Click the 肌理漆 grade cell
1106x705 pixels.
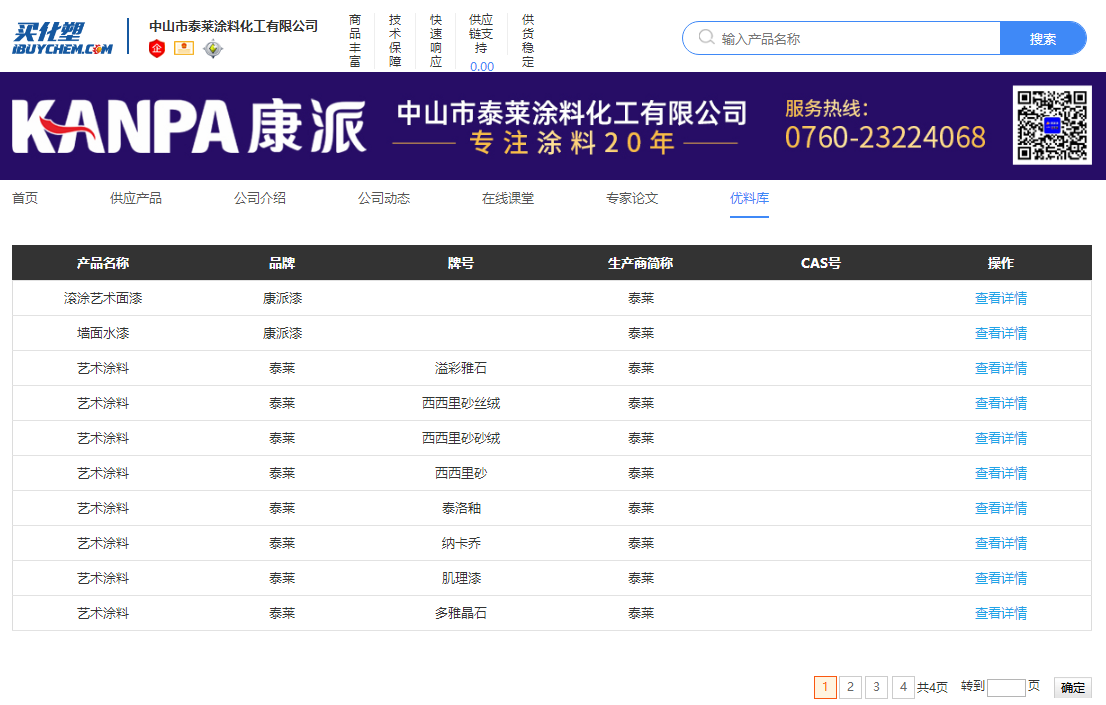click(x=461, y=578)
